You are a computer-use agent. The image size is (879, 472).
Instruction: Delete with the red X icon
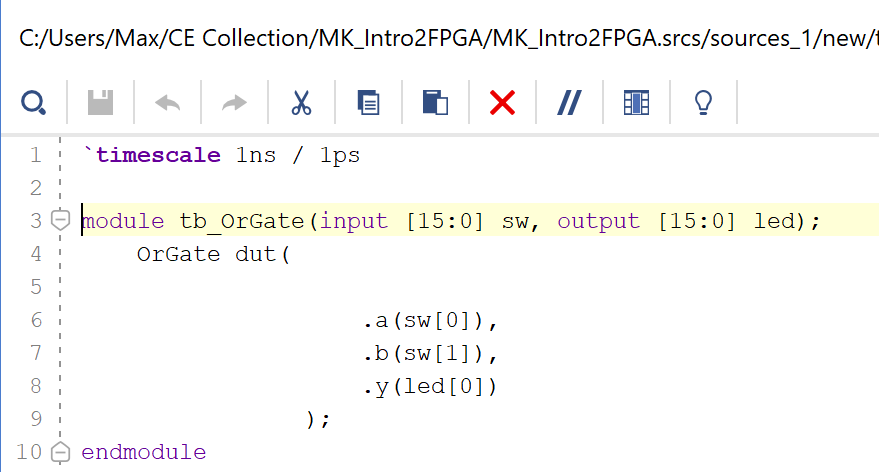coord(502,102)
